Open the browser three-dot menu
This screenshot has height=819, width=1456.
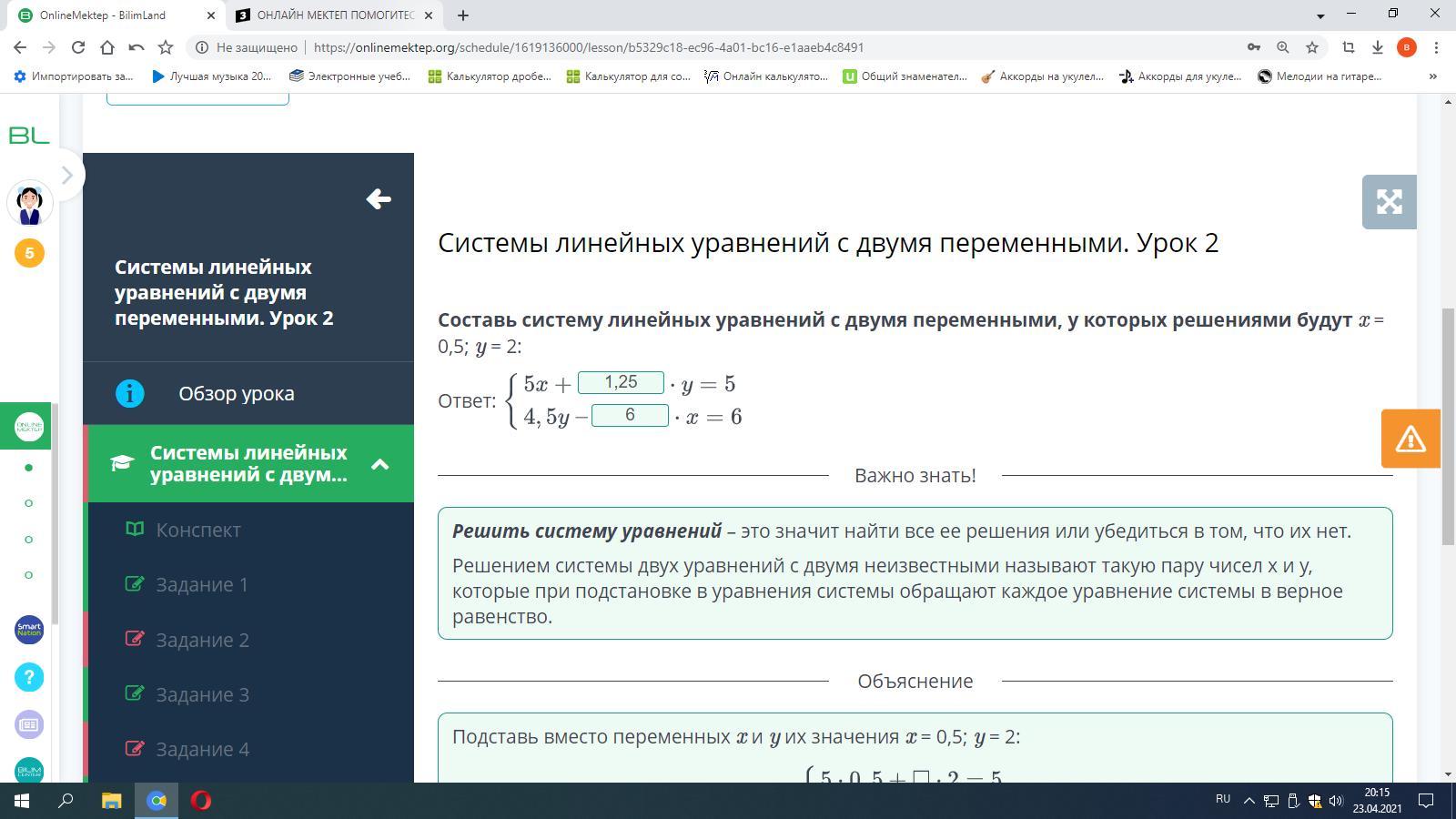click(1437, 47)
